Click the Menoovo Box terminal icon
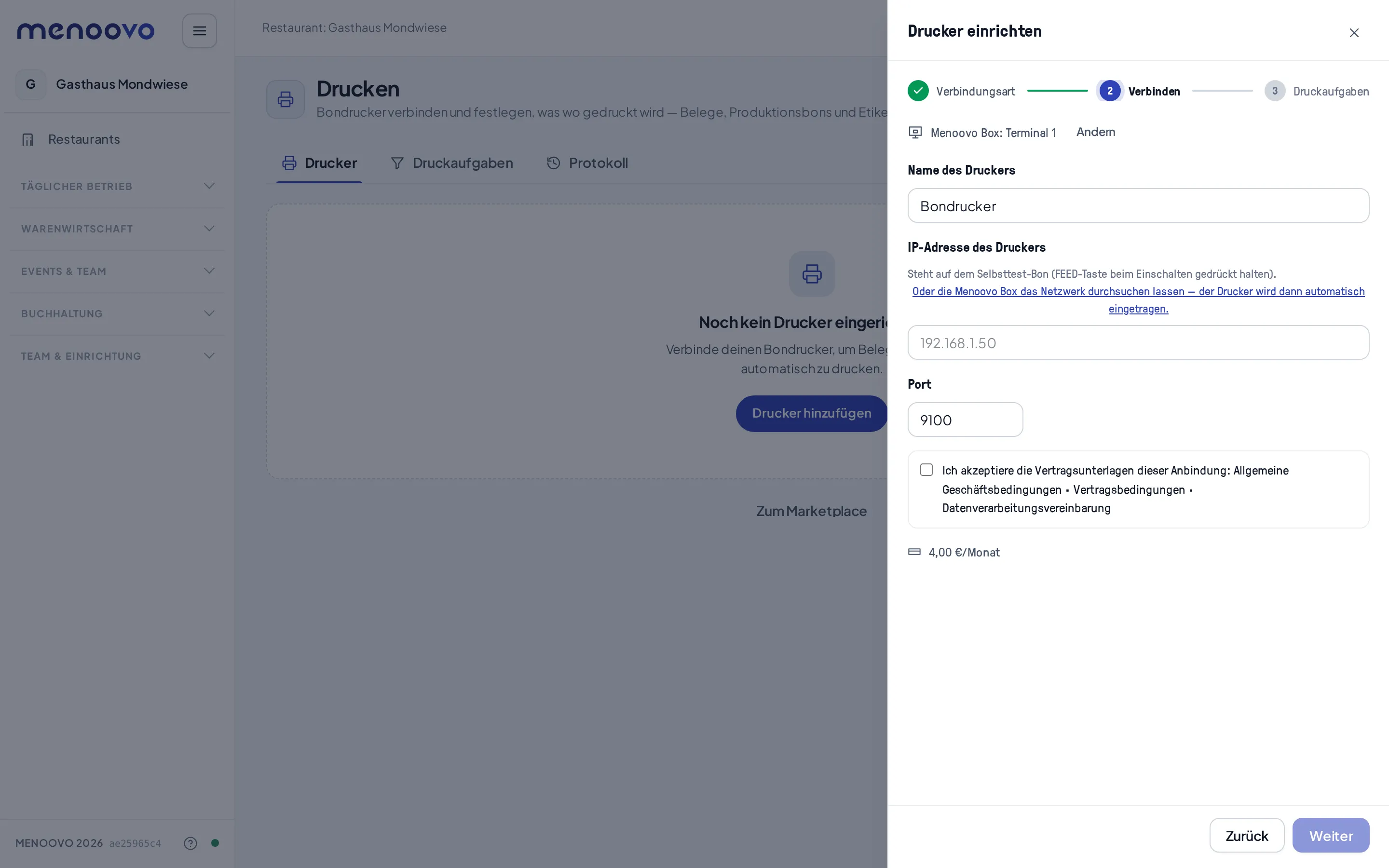1389x868 pixels. coord(915,133)
